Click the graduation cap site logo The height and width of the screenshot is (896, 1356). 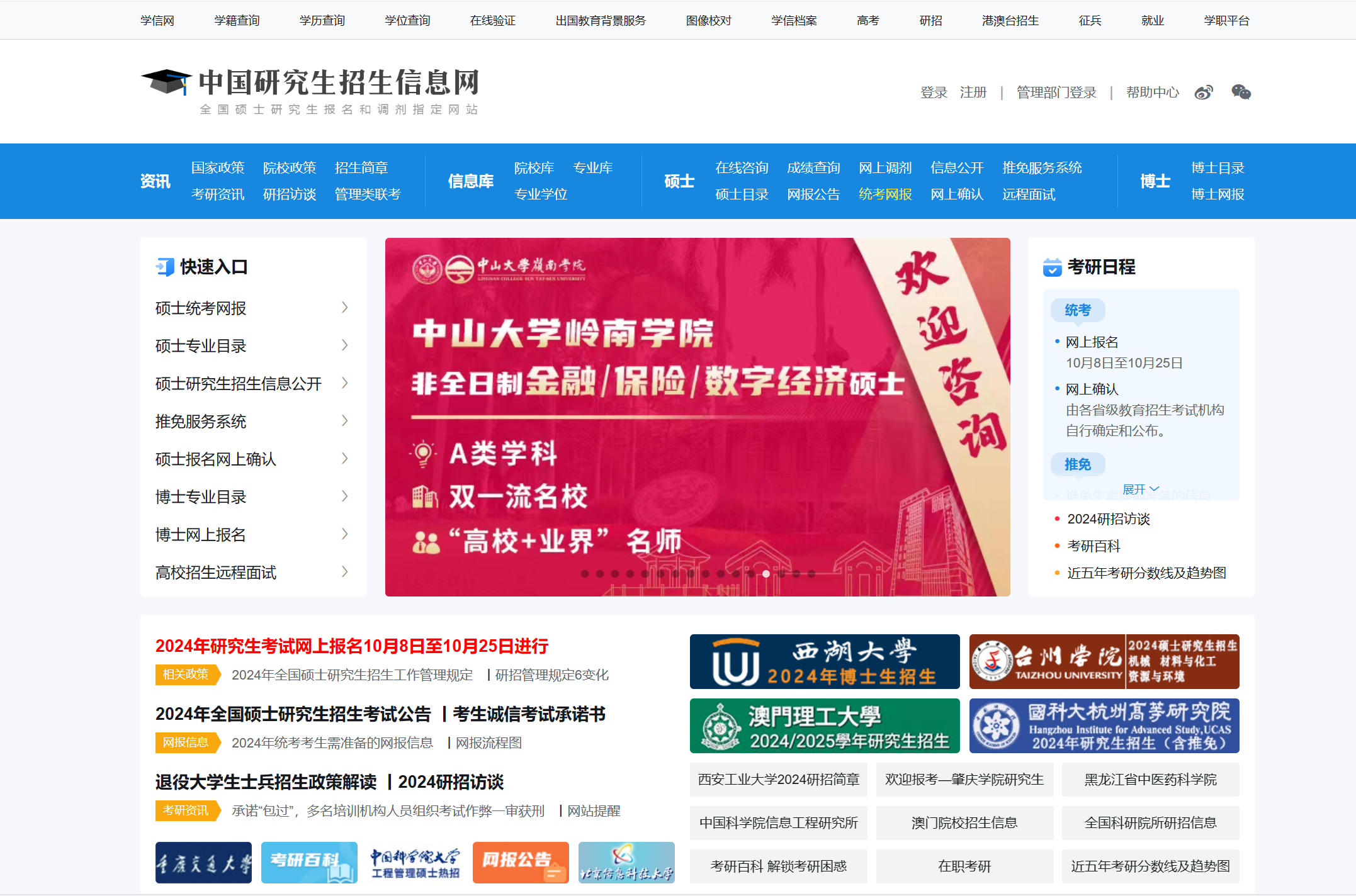coord(166,82)
